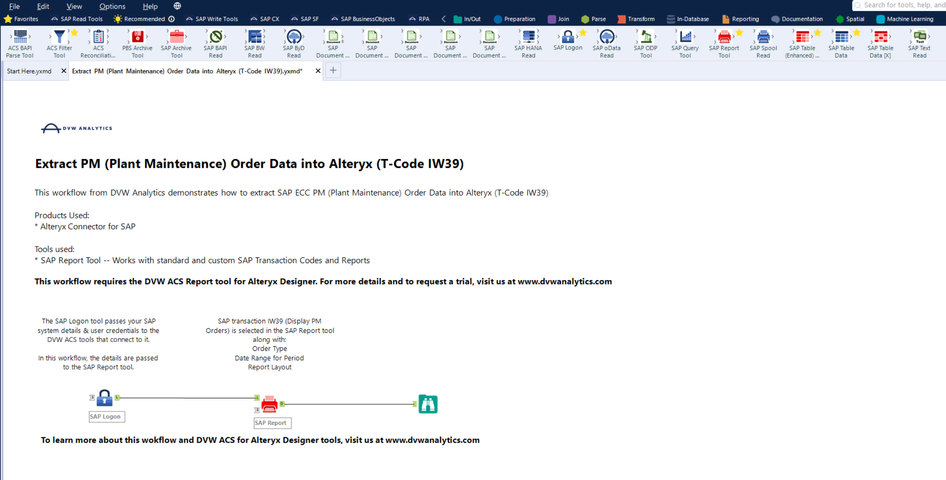Open the SAP BusinessObjects category

[363, 19]
